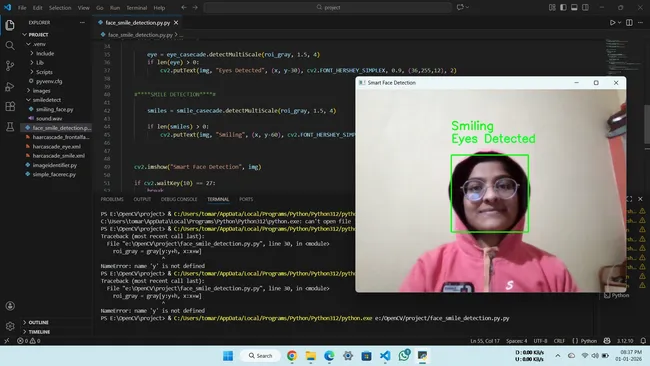Switch to the OUTPUT panel tab
The image size is (650, 366).
[x=142, y=199]
